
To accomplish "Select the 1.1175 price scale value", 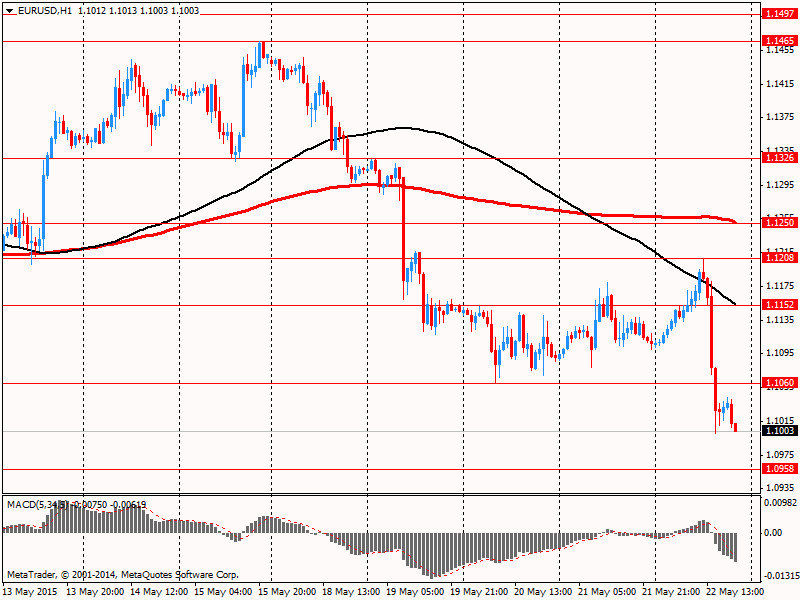I will [781, 286].
